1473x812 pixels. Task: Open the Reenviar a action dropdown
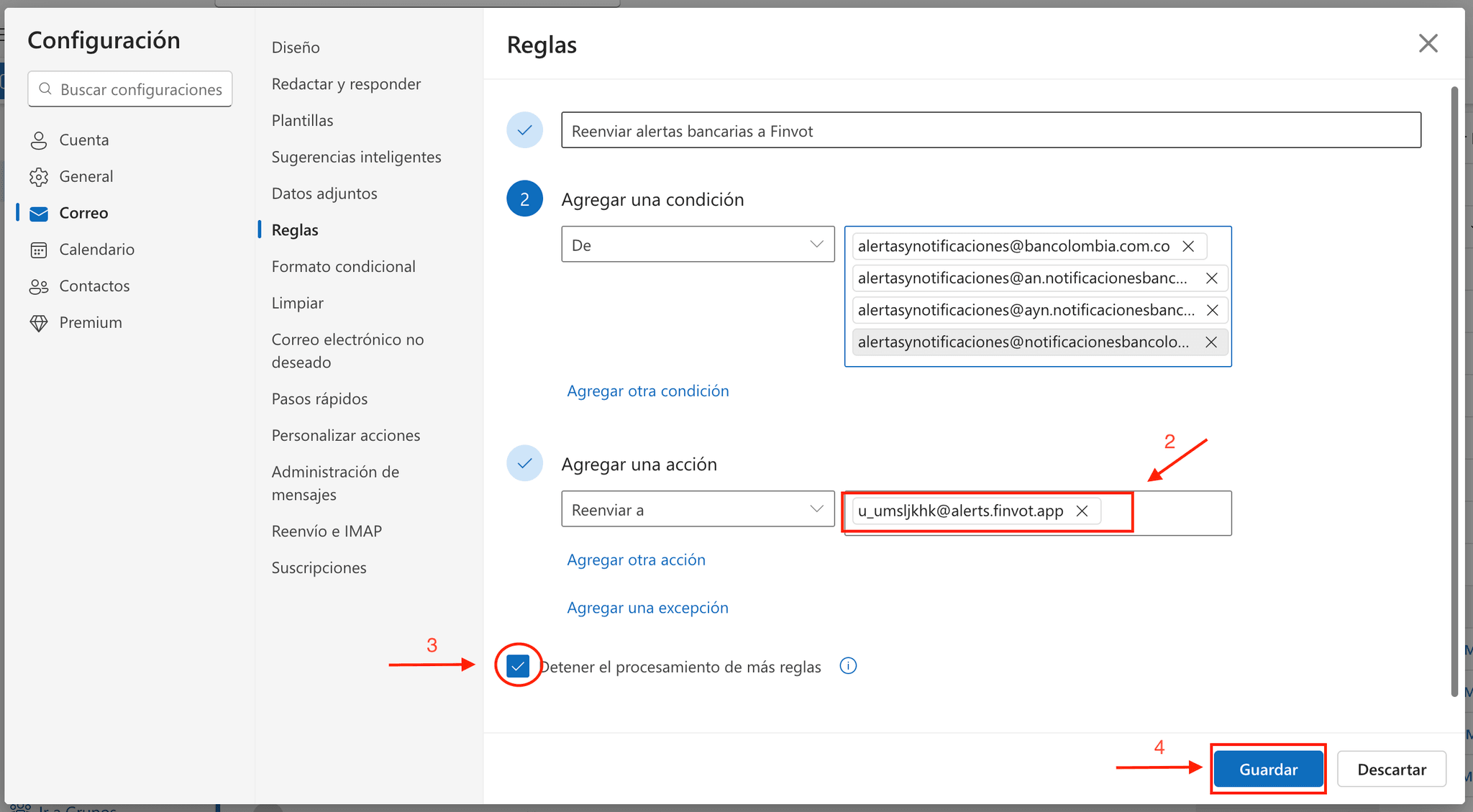pos(698,509)
